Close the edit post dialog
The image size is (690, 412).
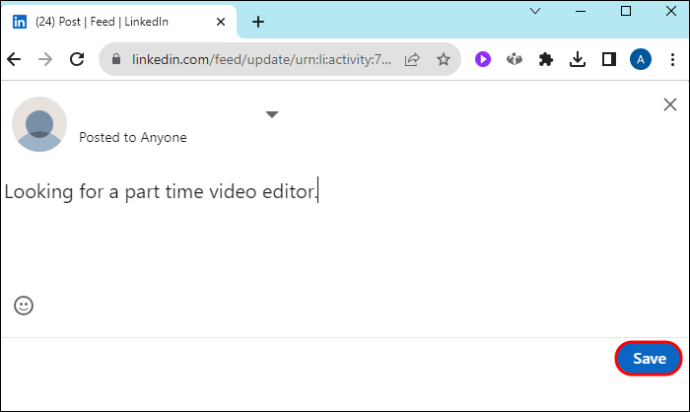670,105
